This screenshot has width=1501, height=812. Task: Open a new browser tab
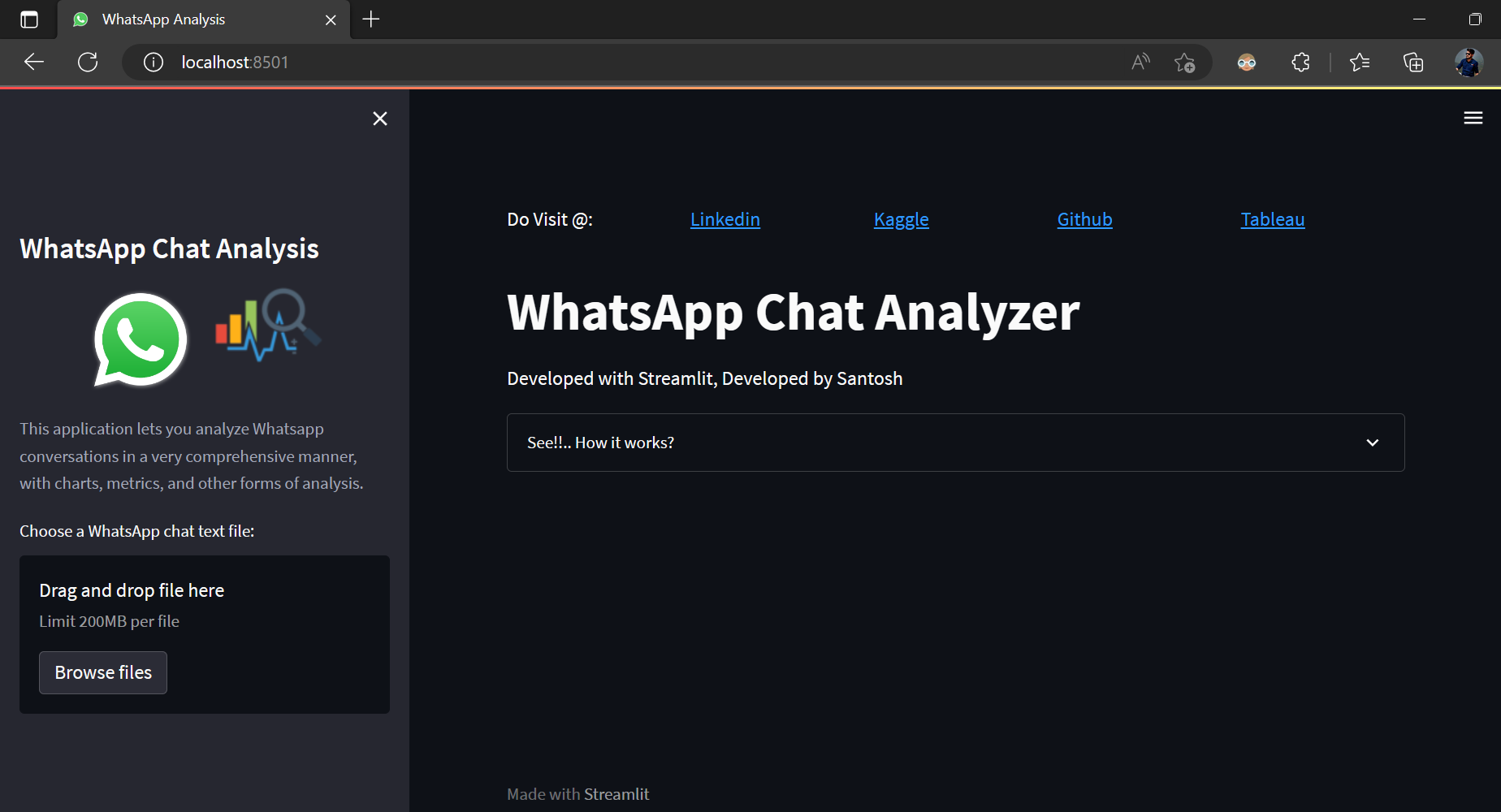(371, 19)
